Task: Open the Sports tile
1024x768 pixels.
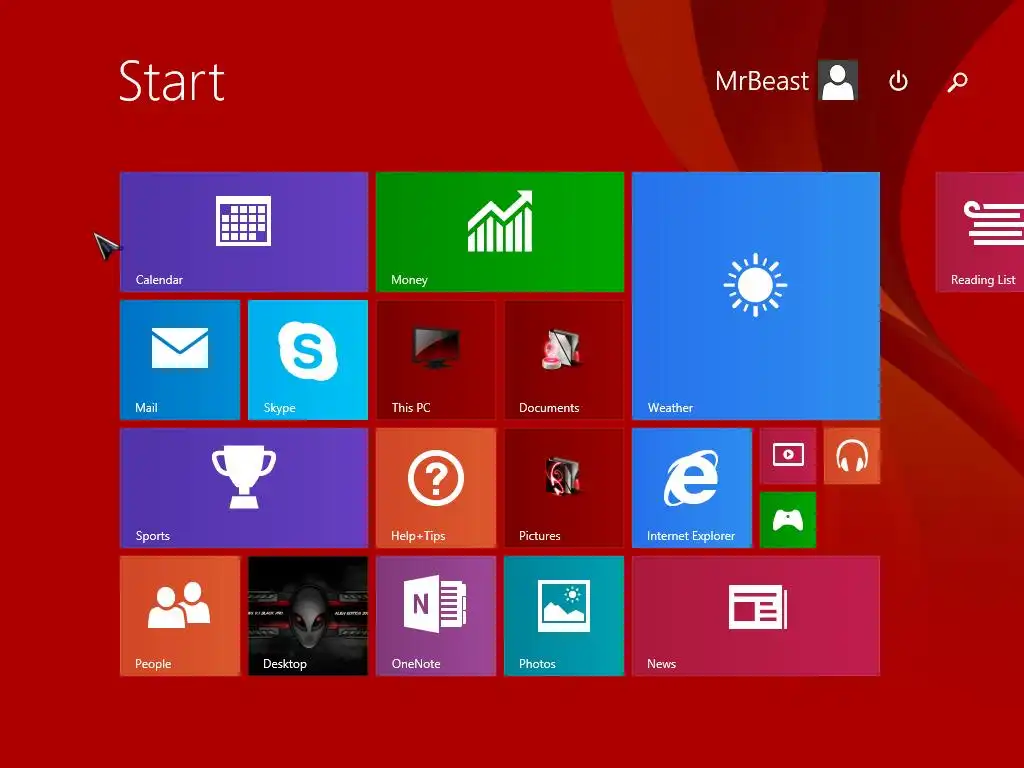Action: point(244,488)
